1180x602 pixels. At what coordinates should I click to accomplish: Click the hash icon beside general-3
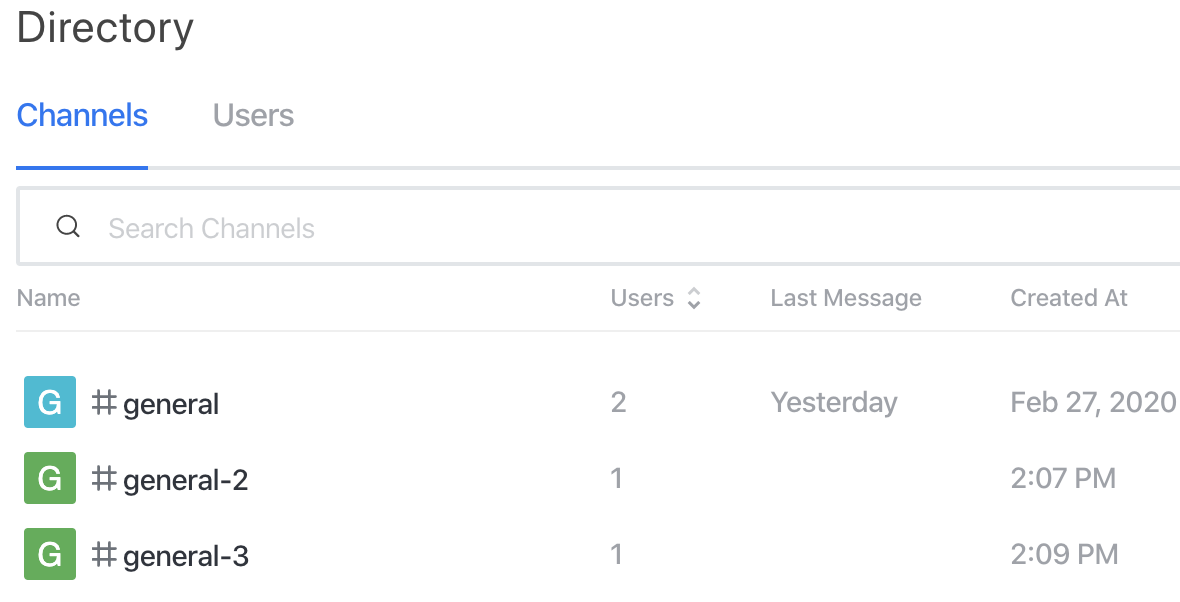pos(104,555)
